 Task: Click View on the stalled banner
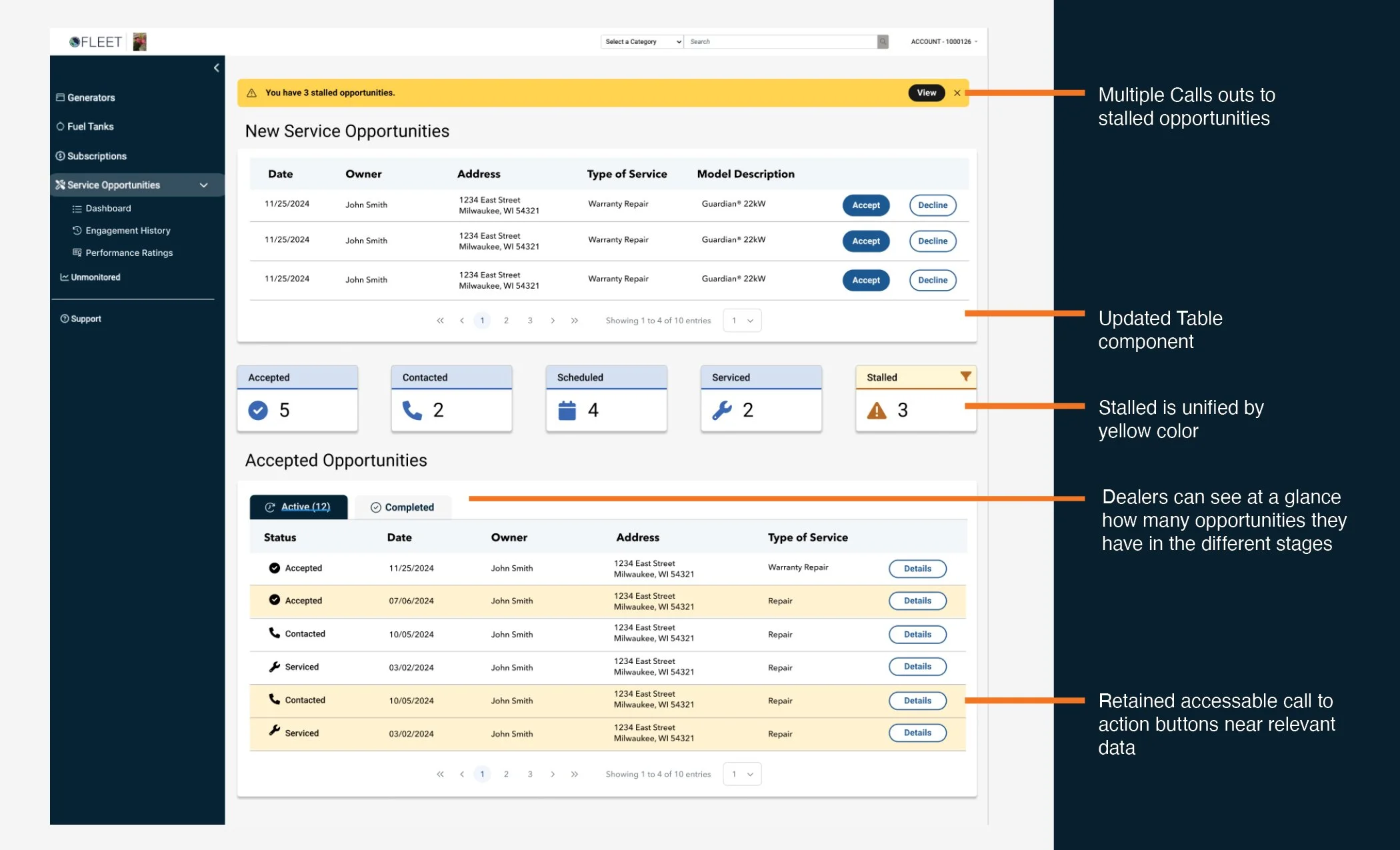tap(926, 93)
